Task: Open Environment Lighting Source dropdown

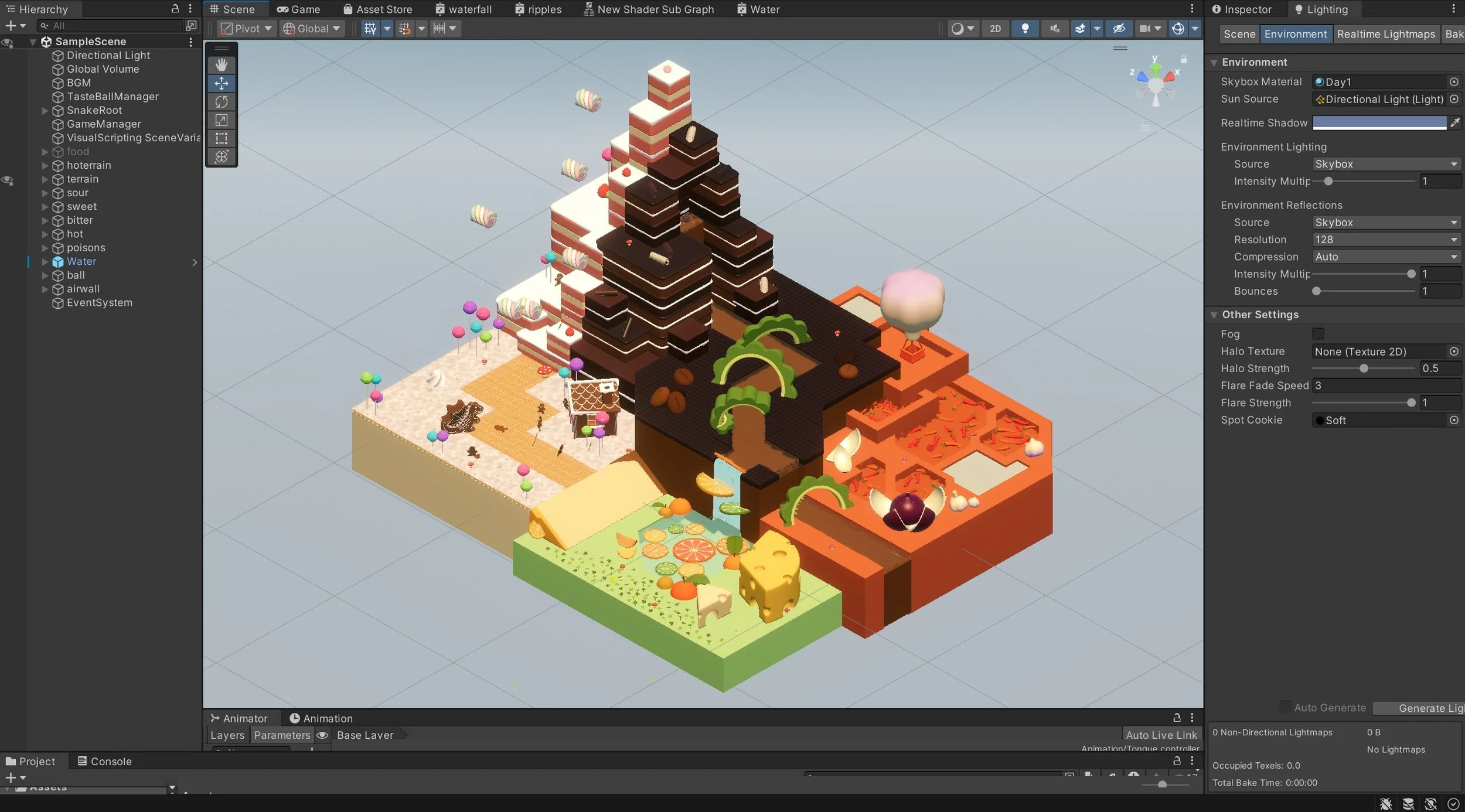Action: 1385,164
